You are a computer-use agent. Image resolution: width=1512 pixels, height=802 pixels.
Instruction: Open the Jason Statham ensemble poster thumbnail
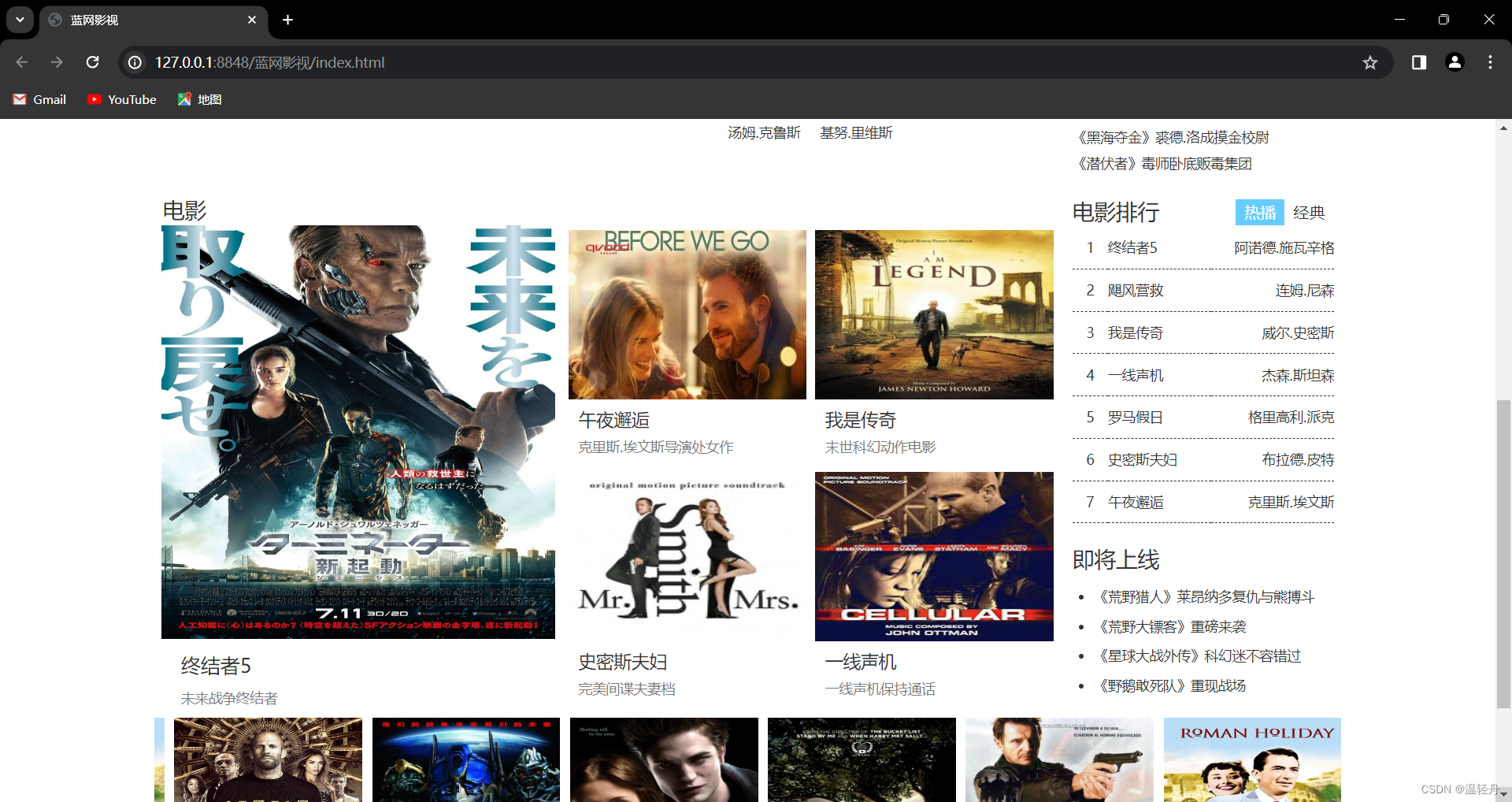pyautogui.click(x=268, y=759)
